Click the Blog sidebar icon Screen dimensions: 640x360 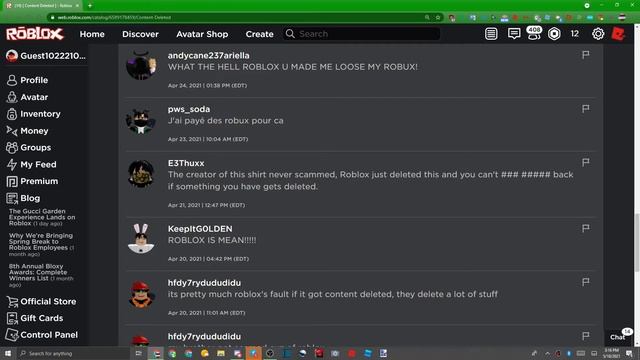pyautogui.click(x=12, y=198)
